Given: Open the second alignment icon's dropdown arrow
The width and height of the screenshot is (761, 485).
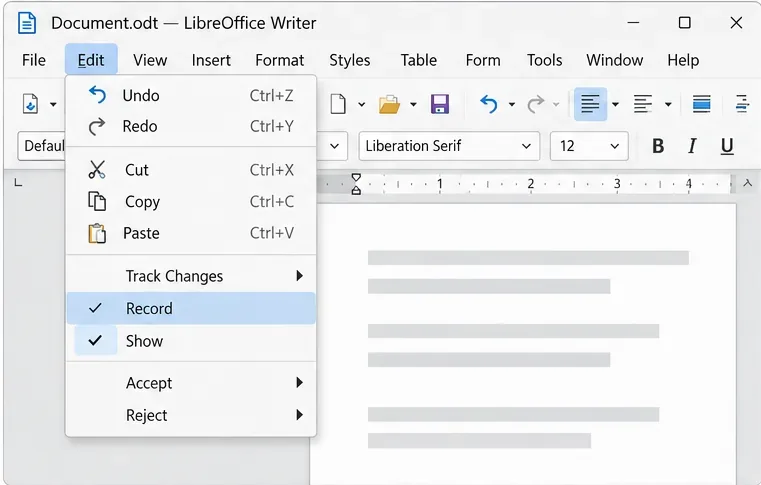Looking at the screenshot, I should [668, 104].
